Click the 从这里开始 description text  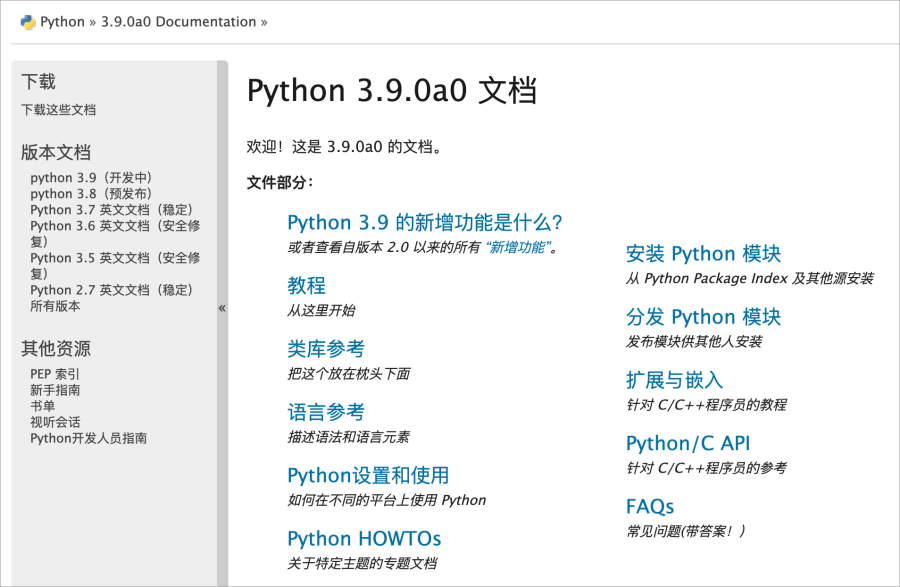point(321,311)
